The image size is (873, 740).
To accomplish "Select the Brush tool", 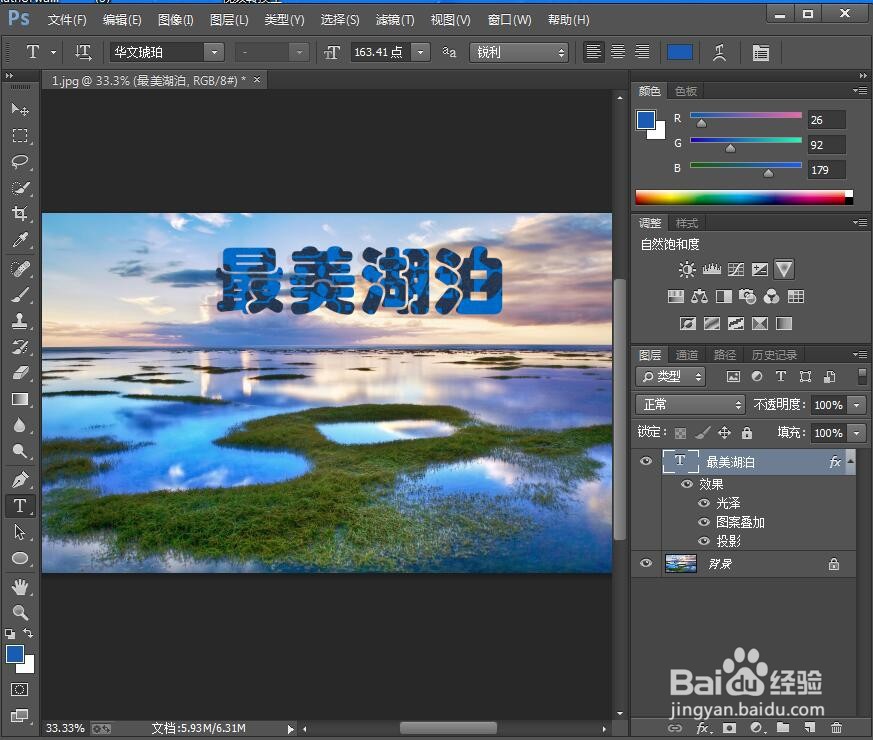I will pos(20,293).
